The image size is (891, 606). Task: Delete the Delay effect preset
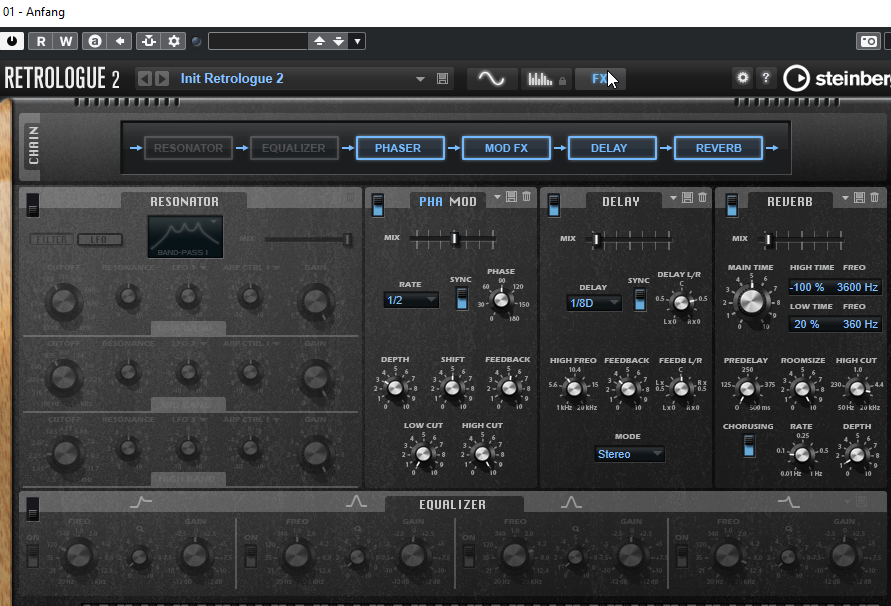point(703,197)
